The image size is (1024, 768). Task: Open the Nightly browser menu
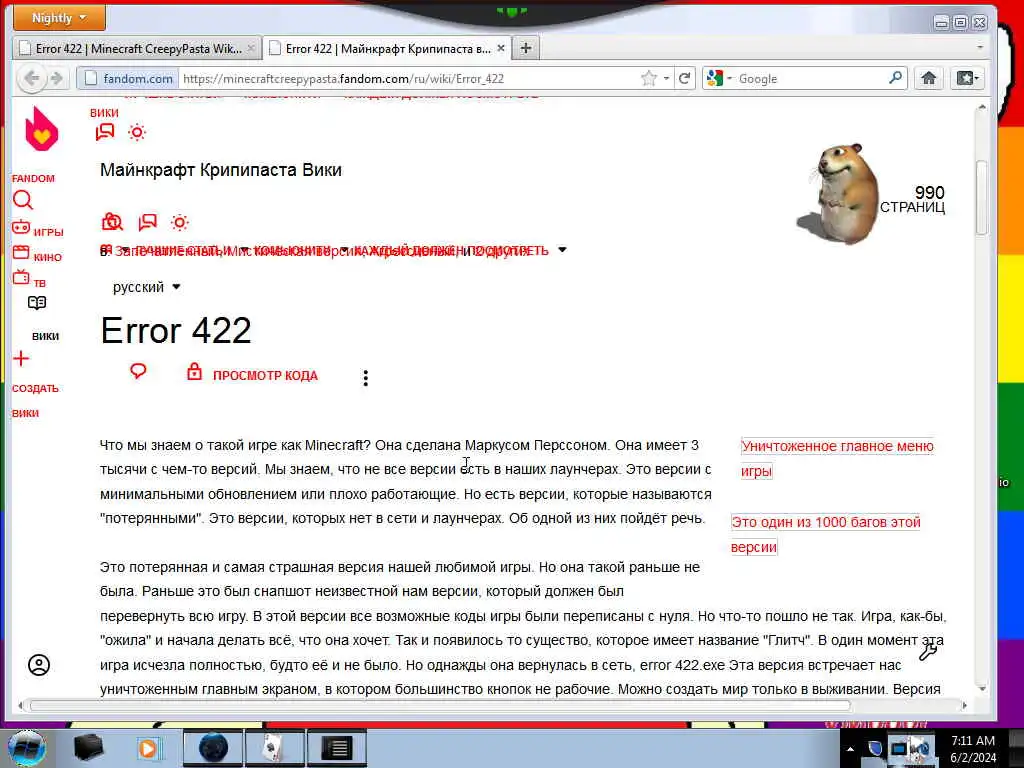tap(59, 18)
